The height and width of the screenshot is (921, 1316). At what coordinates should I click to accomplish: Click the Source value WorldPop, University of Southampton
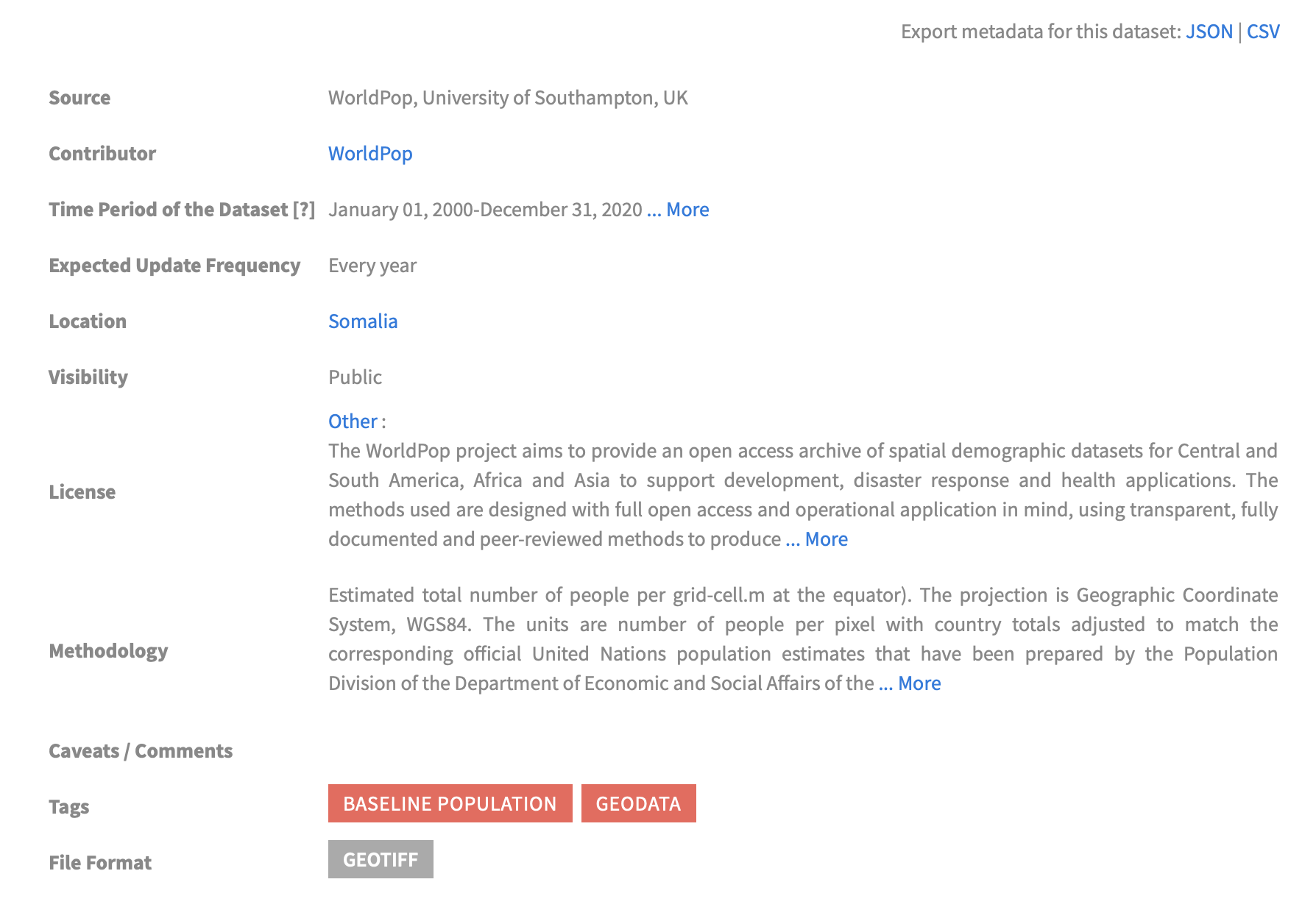point(508,98)
